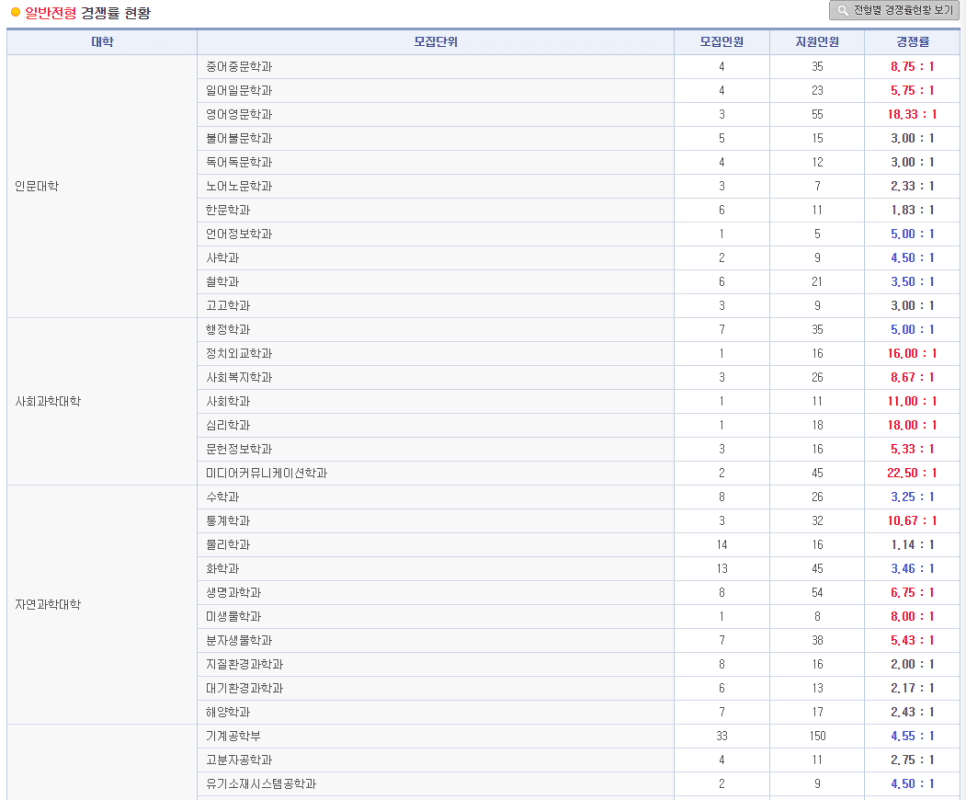
Task: Click the 한문학과 row name
Action: (228, 210)
